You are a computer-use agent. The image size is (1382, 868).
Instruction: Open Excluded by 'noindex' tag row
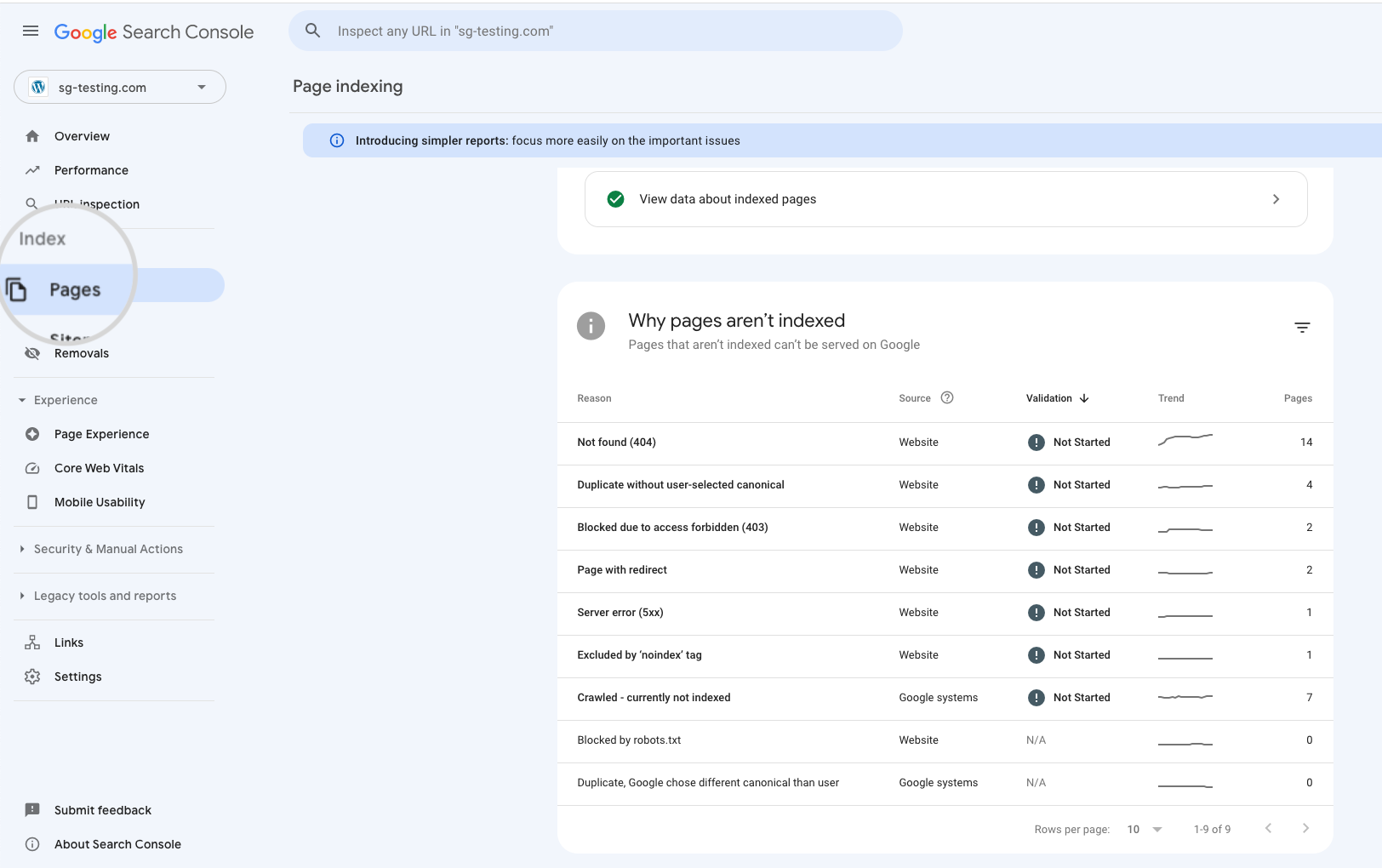point(945,655)
